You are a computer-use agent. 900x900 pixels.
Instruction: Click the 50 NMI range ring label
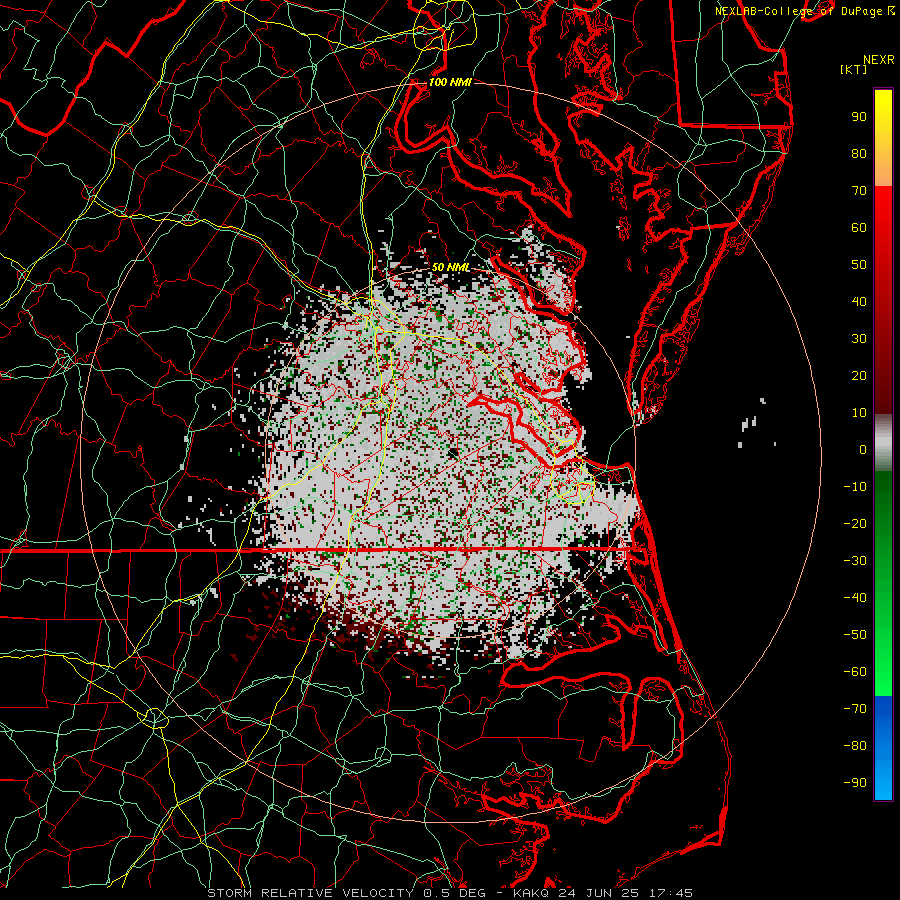pos(451,267)
